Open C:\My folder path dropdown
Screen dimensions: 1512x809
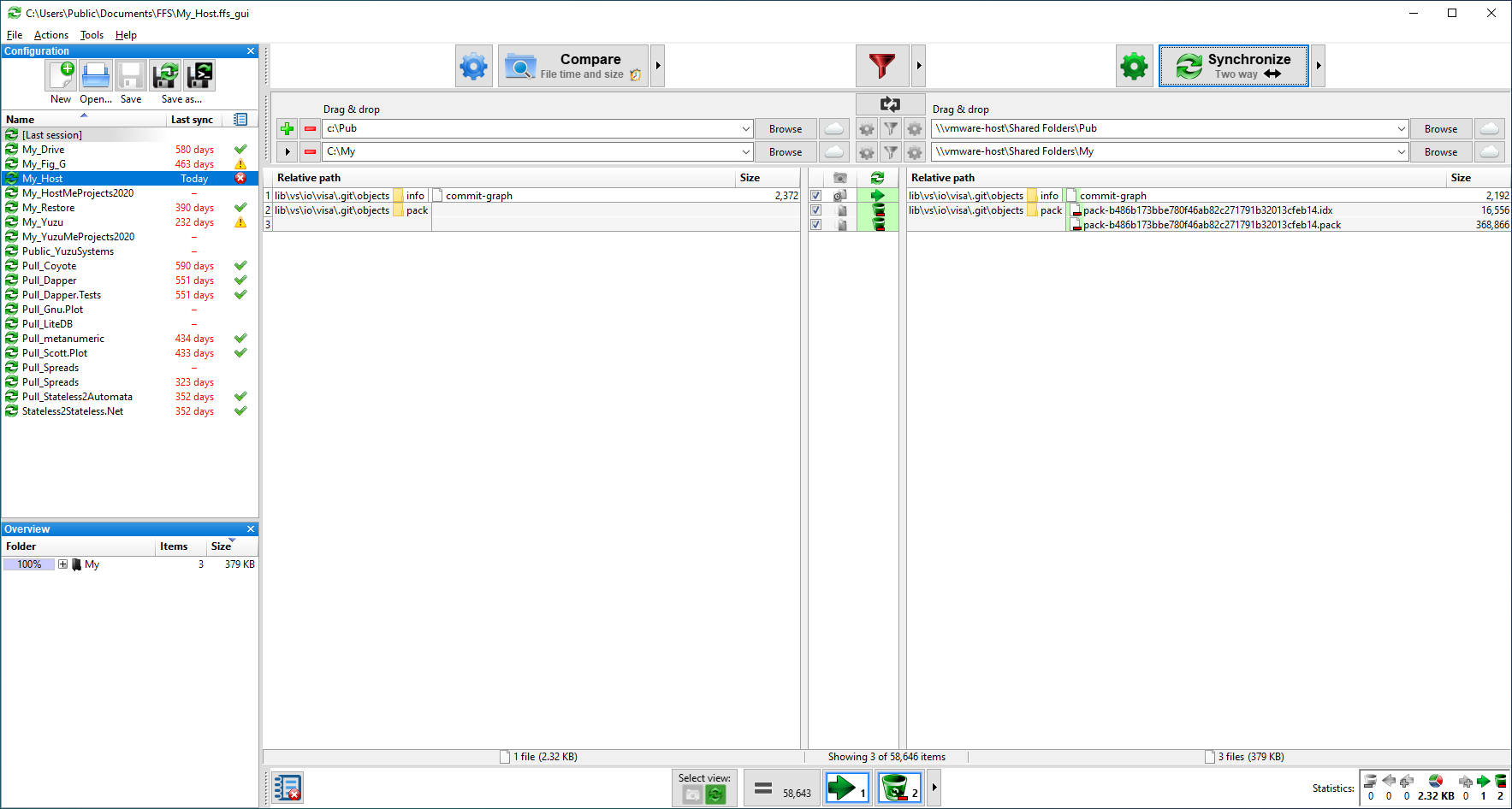(x=746, y=152)
